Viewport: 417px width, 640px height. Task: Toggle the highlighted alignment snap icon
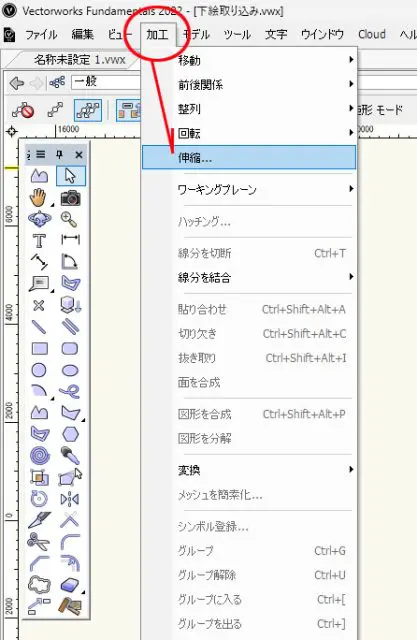point(129,110)
